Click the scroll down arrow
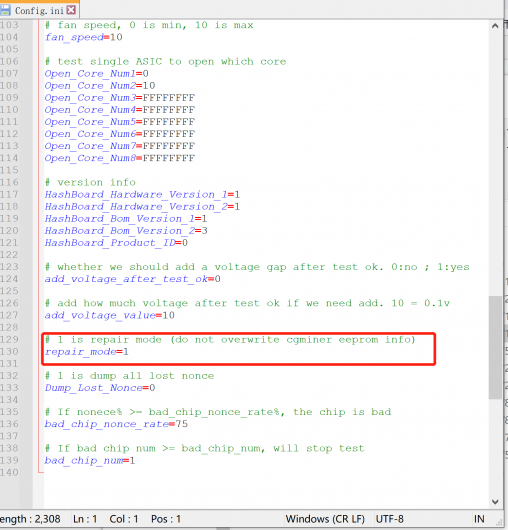The image size is (508, 530). (x=495, y=502)
